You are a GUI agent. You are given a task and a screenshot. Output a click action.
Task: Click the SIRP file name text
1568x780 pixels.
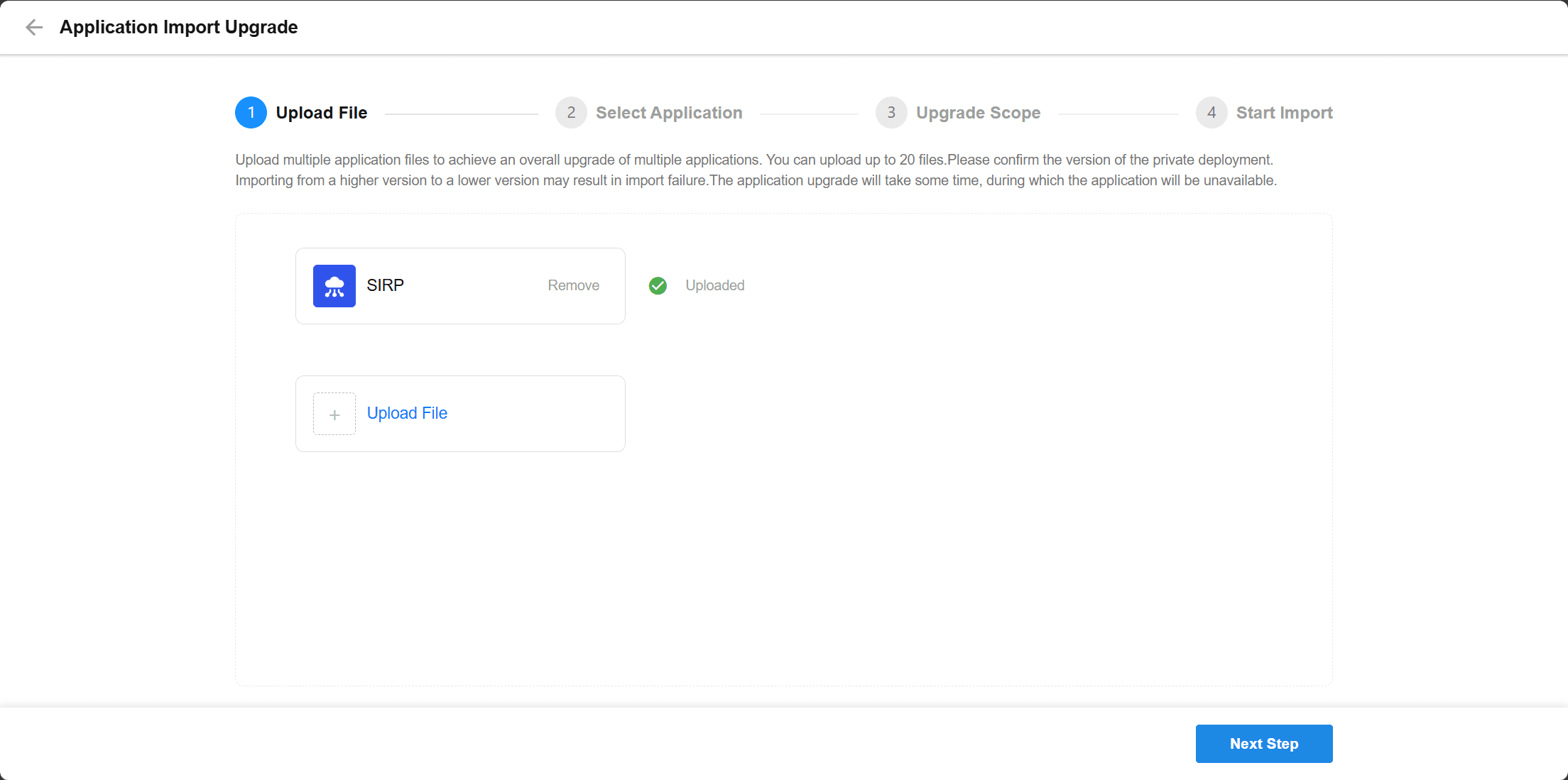385,285
